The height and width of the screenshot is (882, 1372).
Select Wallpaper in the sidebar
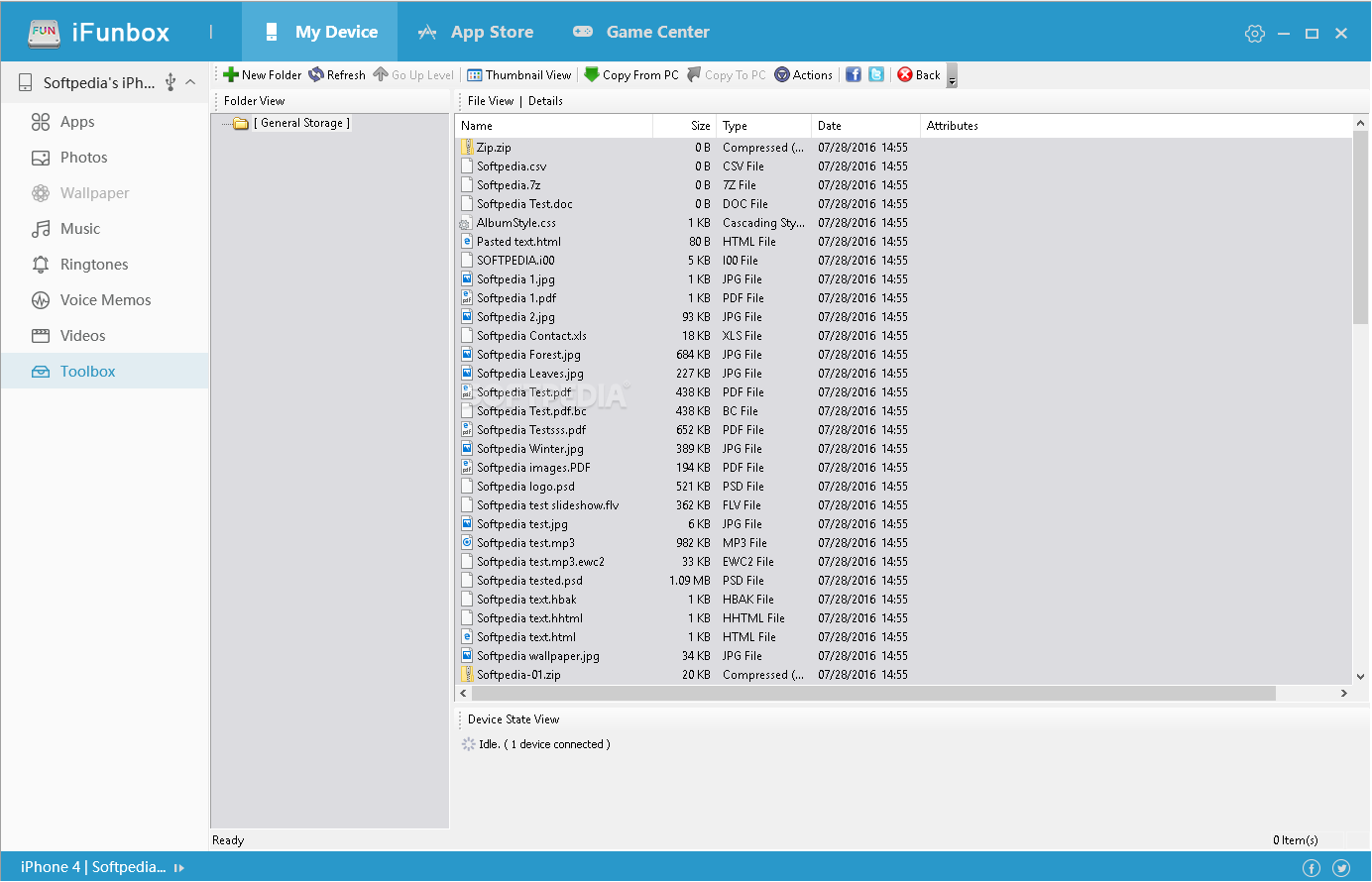pos(104,193)
